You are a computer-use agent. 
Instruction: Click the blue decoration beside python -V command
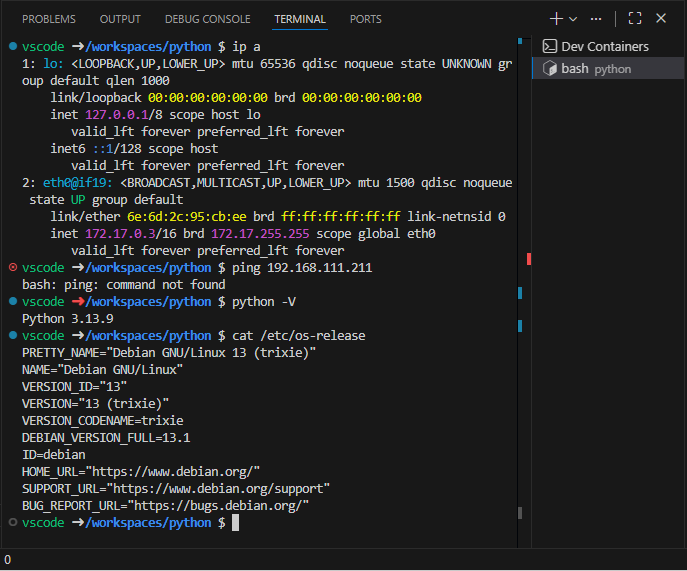click(13, 301)
